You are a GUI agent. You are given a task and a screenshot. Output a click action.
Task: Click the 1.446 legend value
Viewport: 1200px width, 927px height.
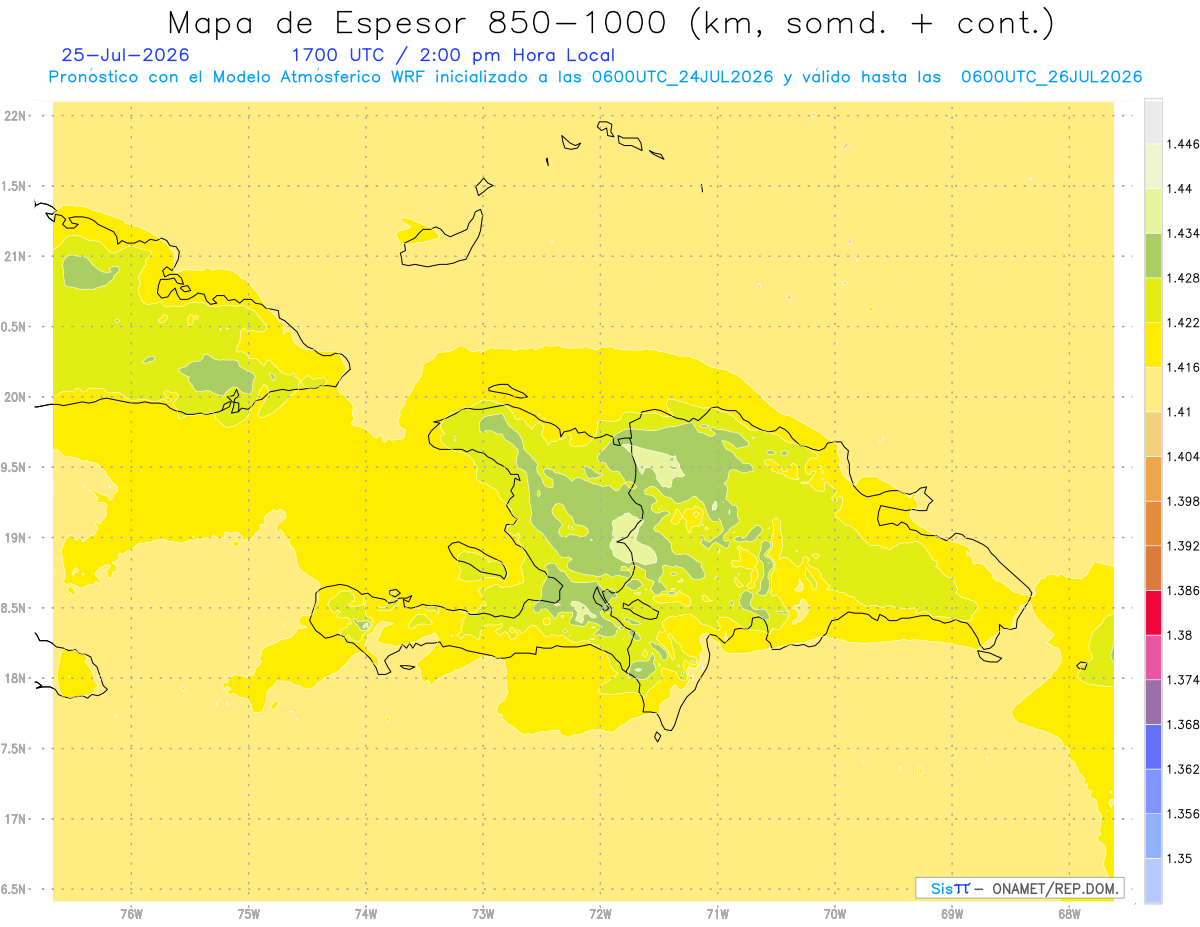(1183, 144)
